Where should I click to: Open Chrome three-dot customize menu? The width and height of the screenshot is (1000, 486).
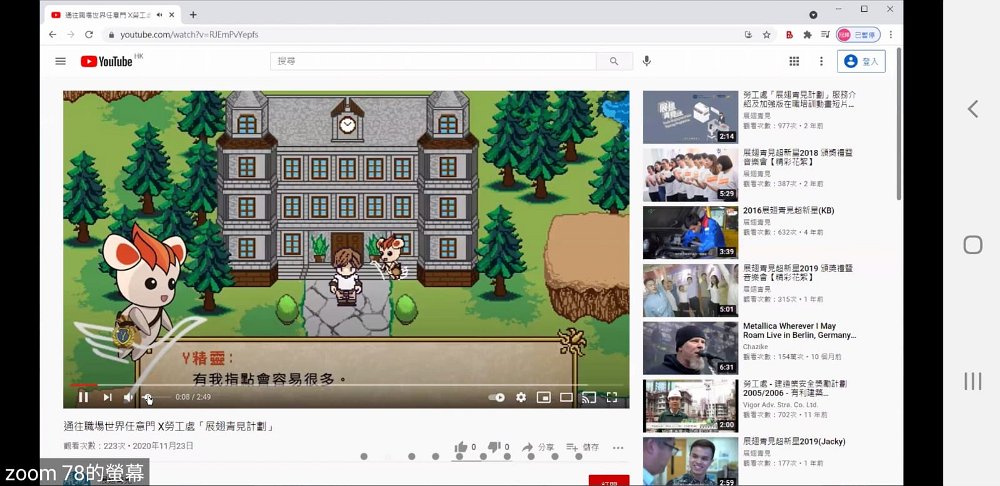(x=891, y=34)
